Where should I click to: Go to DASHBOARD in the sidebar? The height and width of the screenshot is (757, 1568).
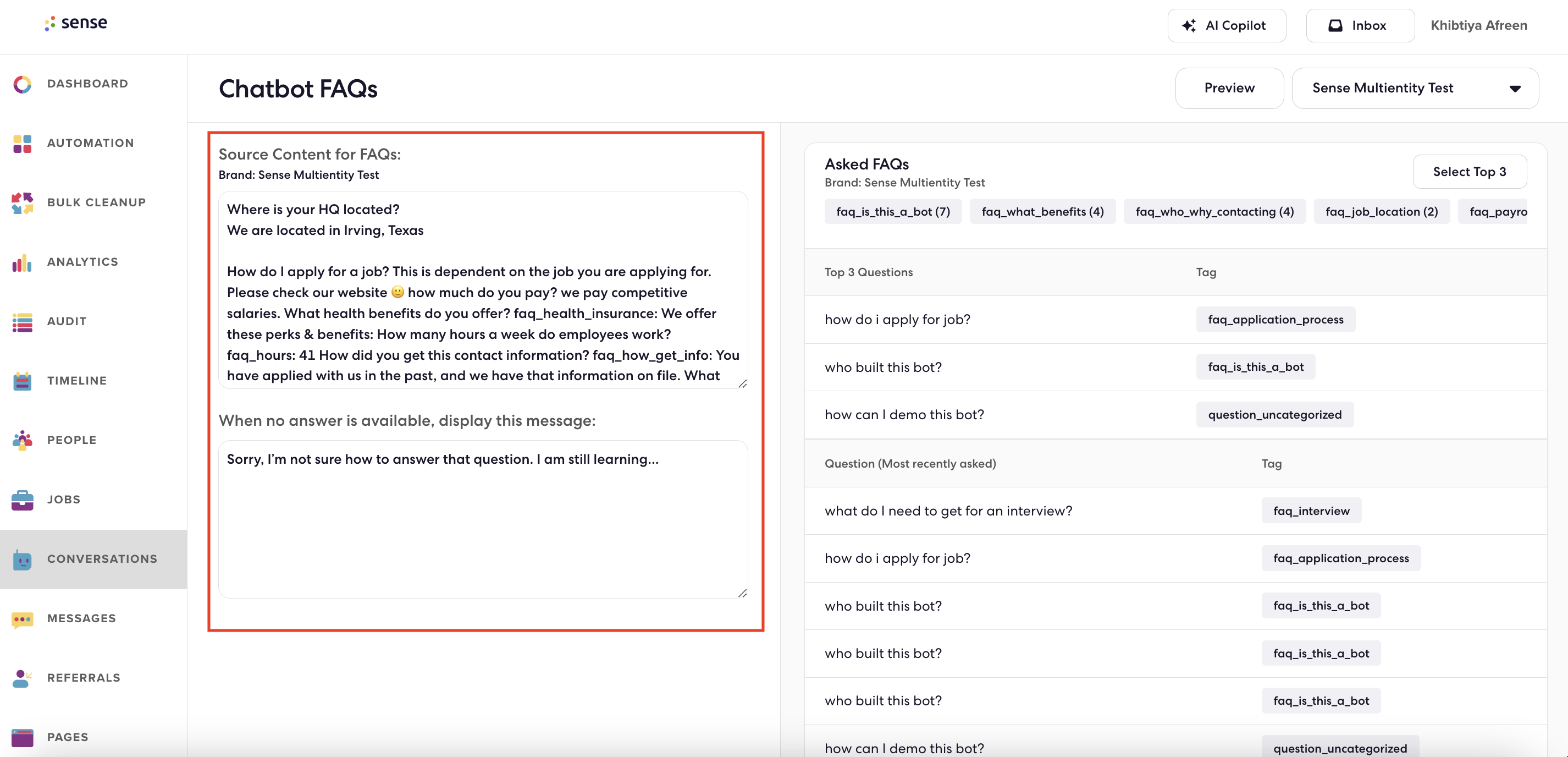tap(87, 84)
